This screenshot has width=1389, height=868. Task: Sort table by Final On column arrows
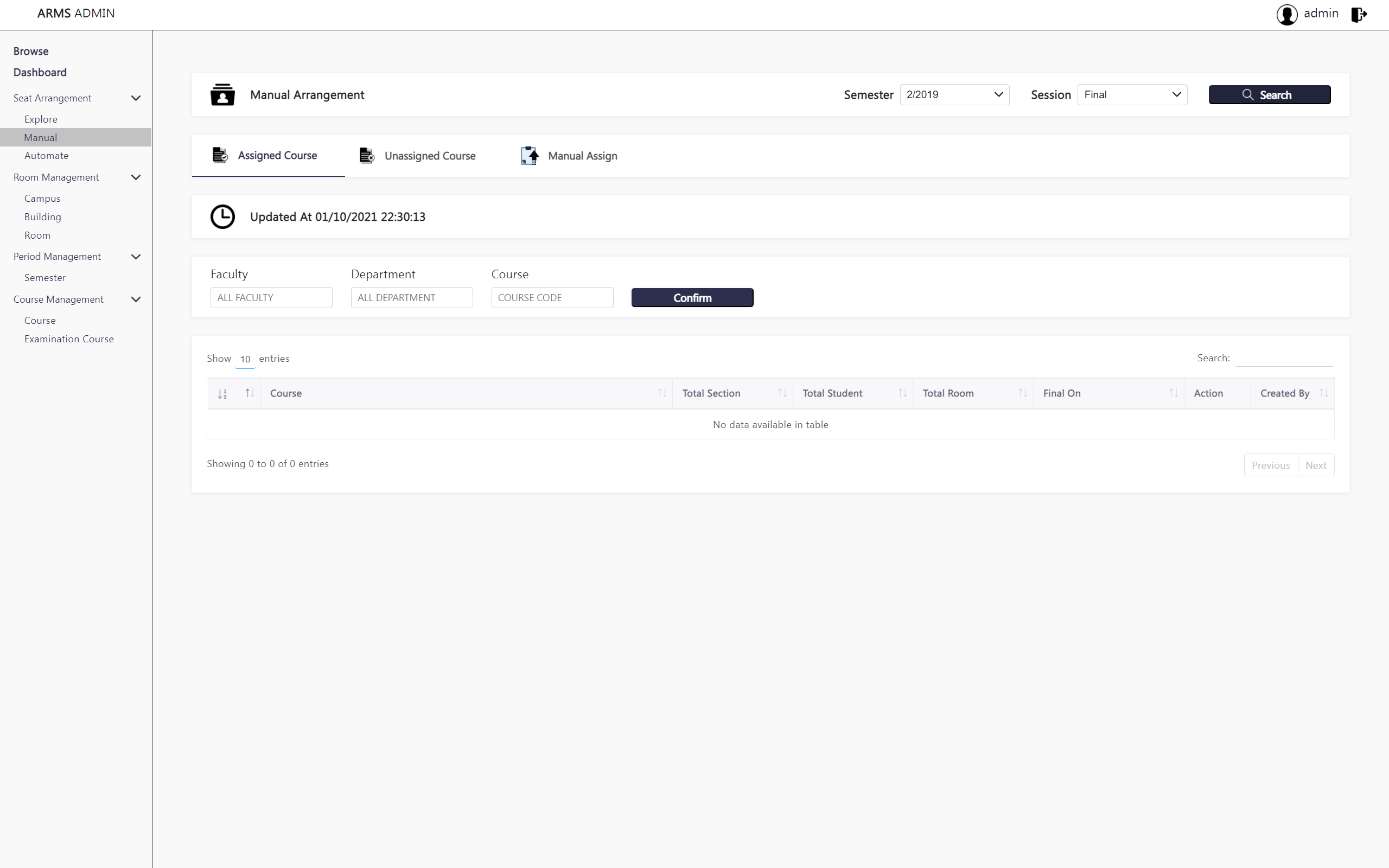coord(1173,393)
